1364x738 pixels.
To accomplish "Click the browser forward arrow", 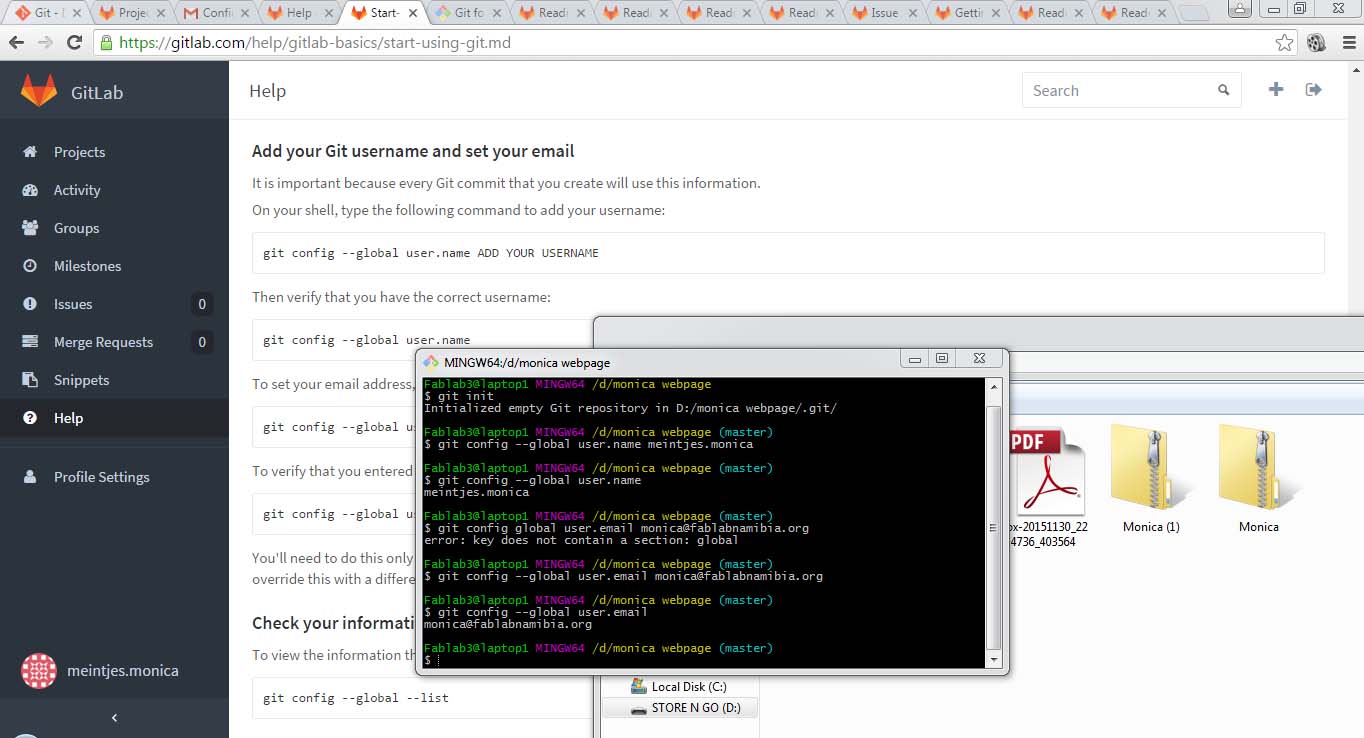I will (x=45, y=43).
